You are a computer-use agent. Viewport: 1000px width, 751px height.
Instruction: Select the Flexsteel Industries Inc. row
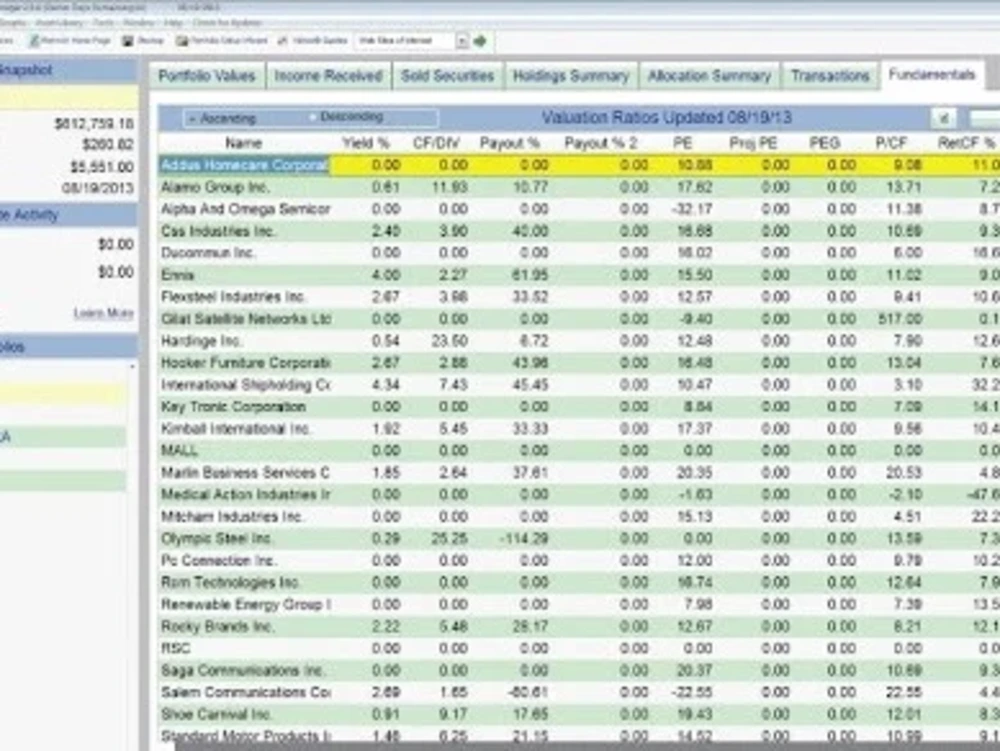click(579, 297)
